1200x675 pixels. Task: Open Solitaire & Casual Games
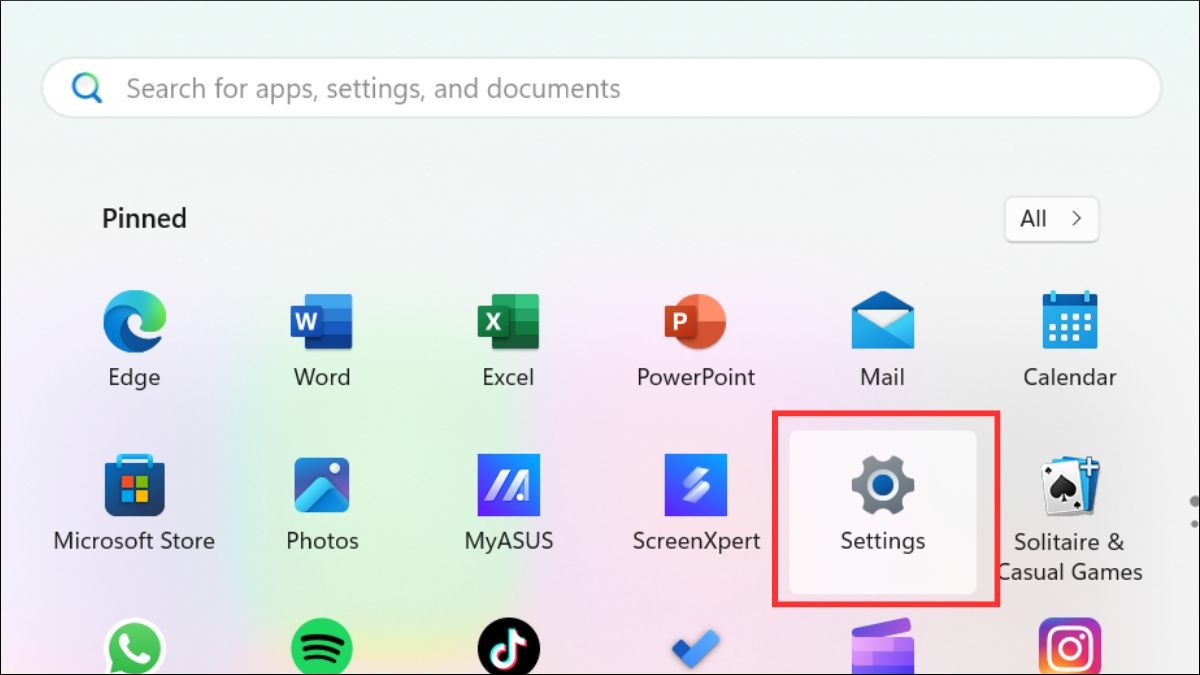click(x=1069, y=487)
